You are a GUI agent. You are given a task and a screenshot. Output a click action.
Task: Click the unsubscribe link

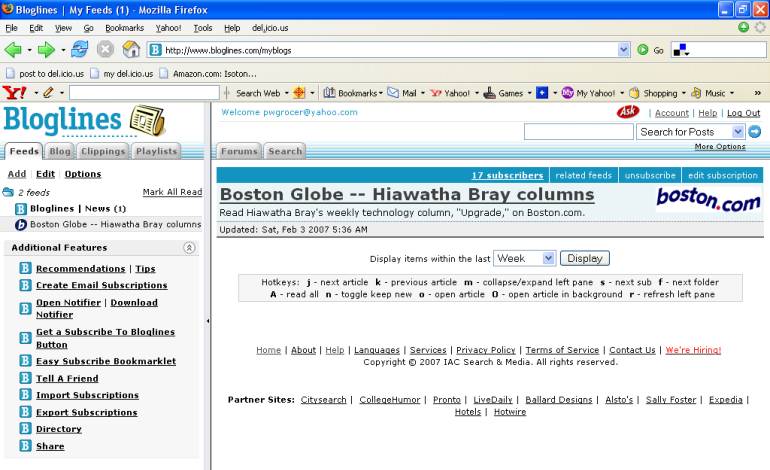coord(650,175)
